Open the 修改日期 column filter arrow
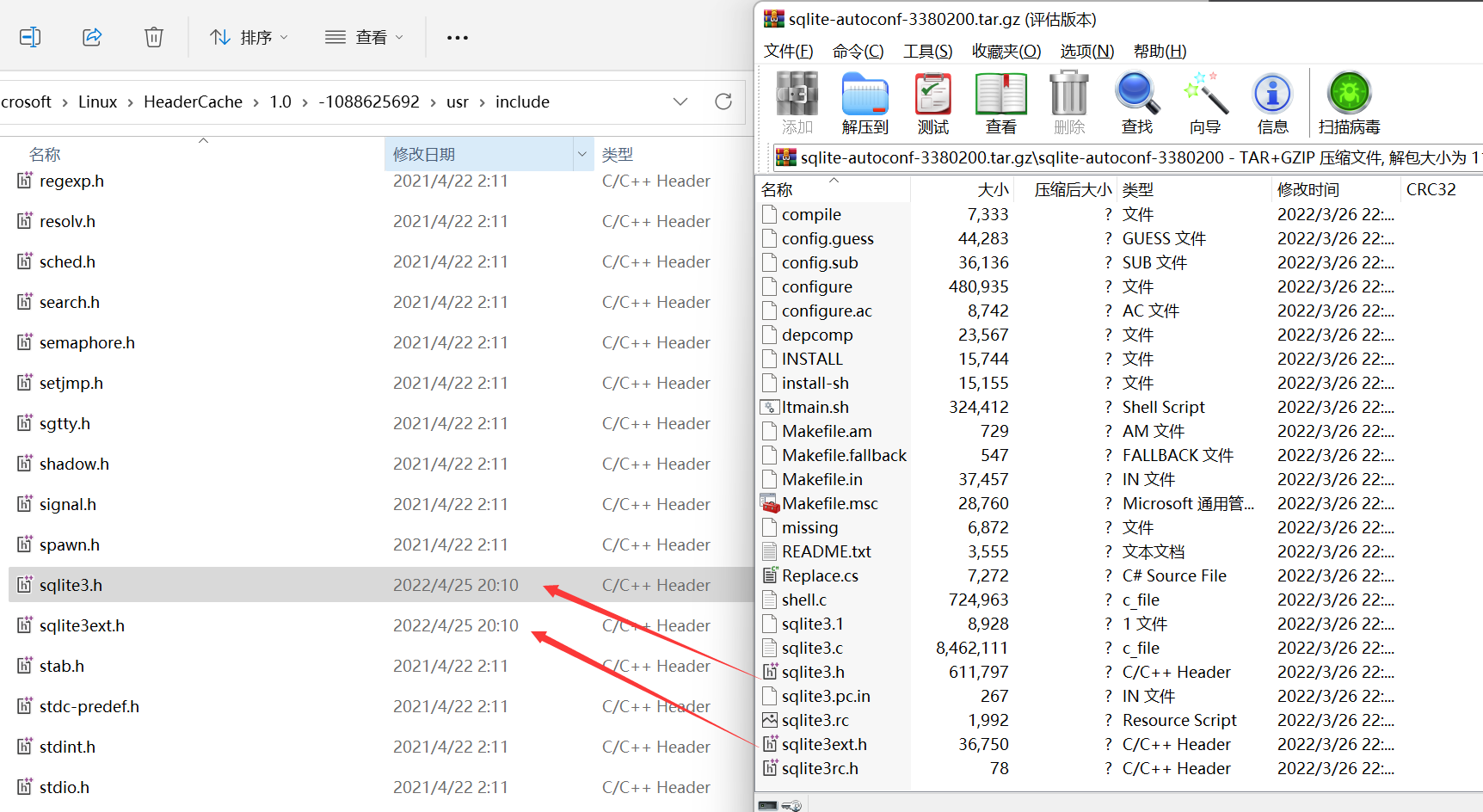The image size is (1483, 812). (x=583, y=153)
